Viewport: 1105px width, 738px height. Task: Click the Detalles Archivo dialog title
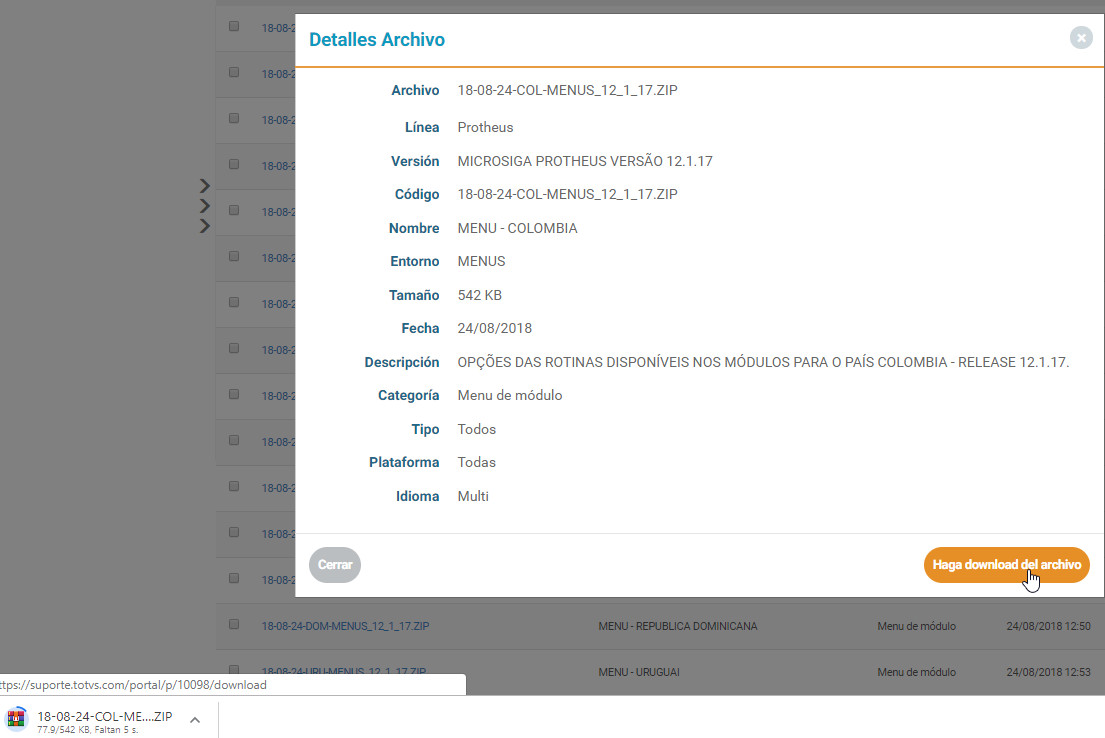point(377,39)
